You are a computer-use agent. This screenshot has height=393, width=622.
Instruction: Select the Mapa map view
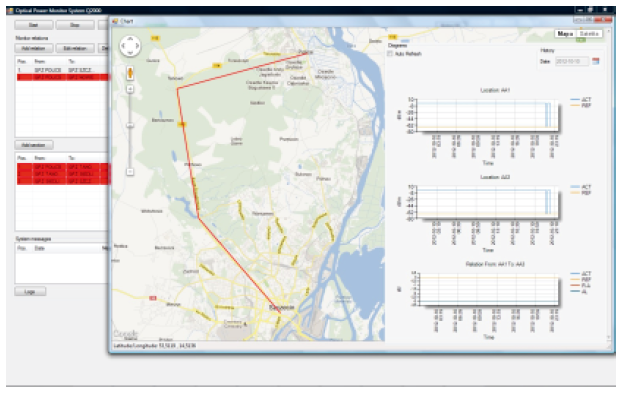click(x=565, y=34)
